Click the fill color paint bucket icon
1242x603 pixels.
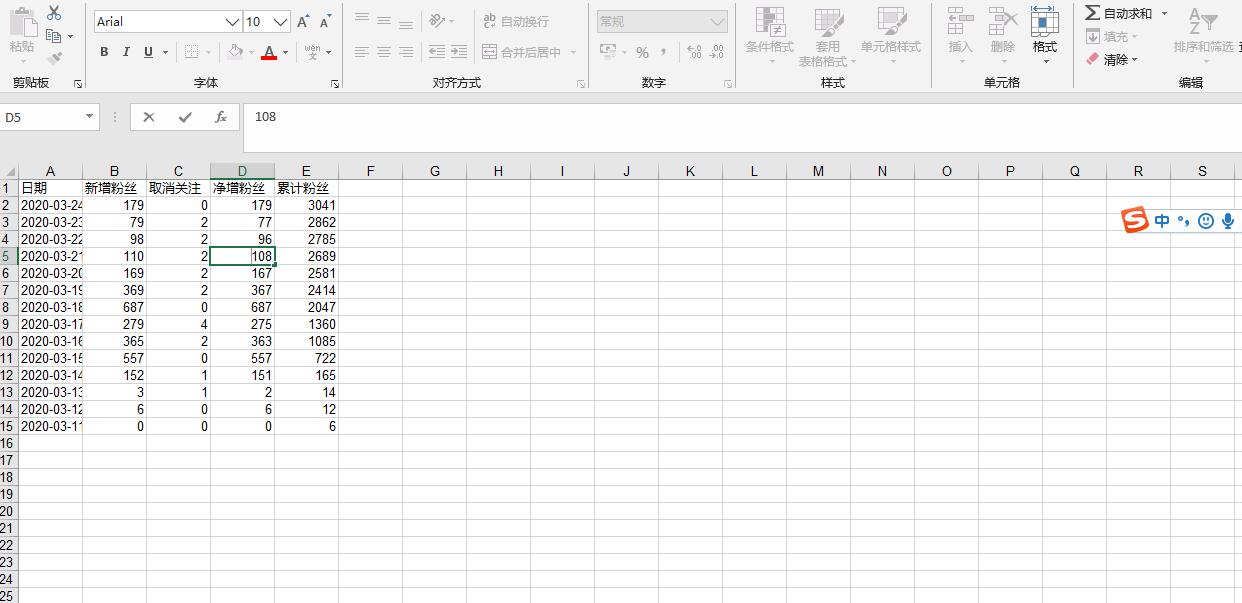coord(235,52)
